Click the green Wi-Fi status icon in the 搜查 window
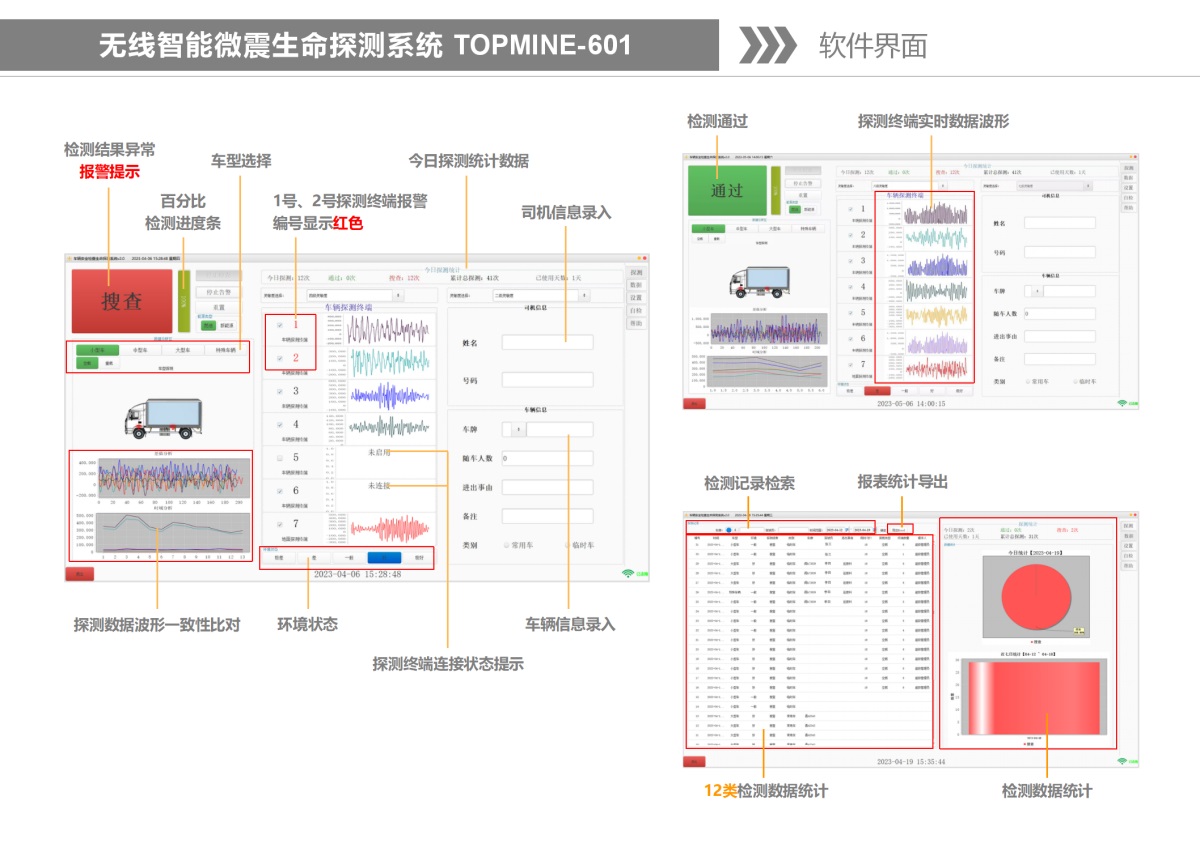The height and width of the screenshot is (856, 1200). point(628,574)
